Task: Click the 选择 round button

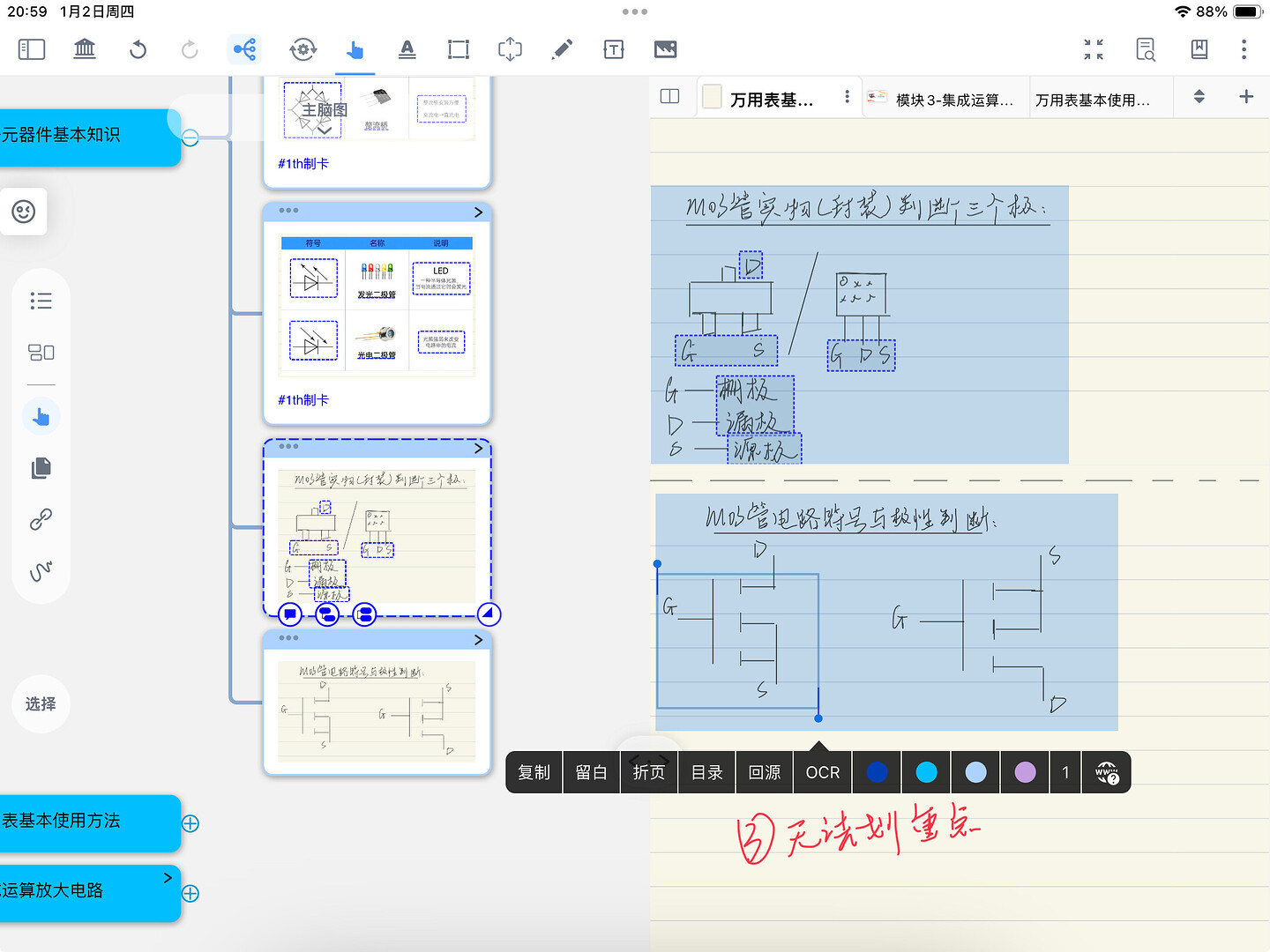Action: click(41, 703)
